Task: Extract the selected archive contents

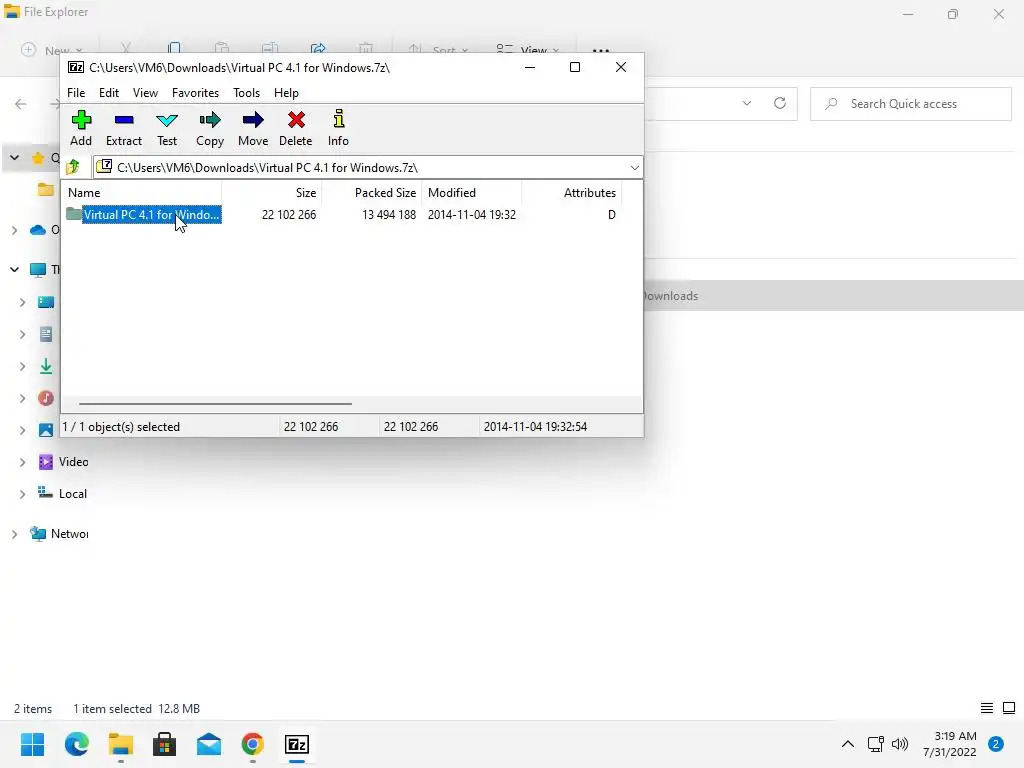Action: pos(123,128)
